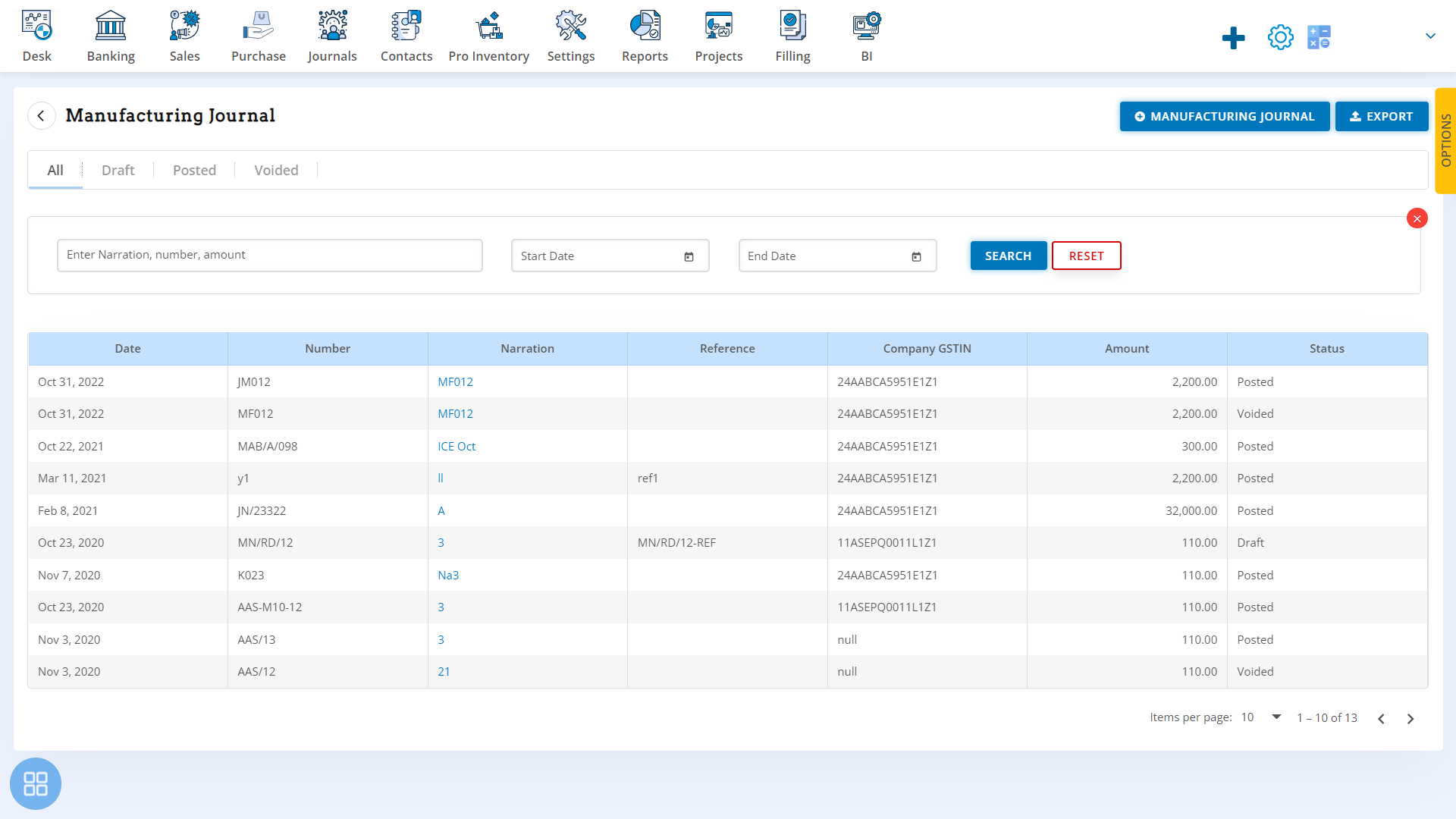The image size is (1456, 819).
Task: Open the Pro Inventory module
Action: point(489,36)
